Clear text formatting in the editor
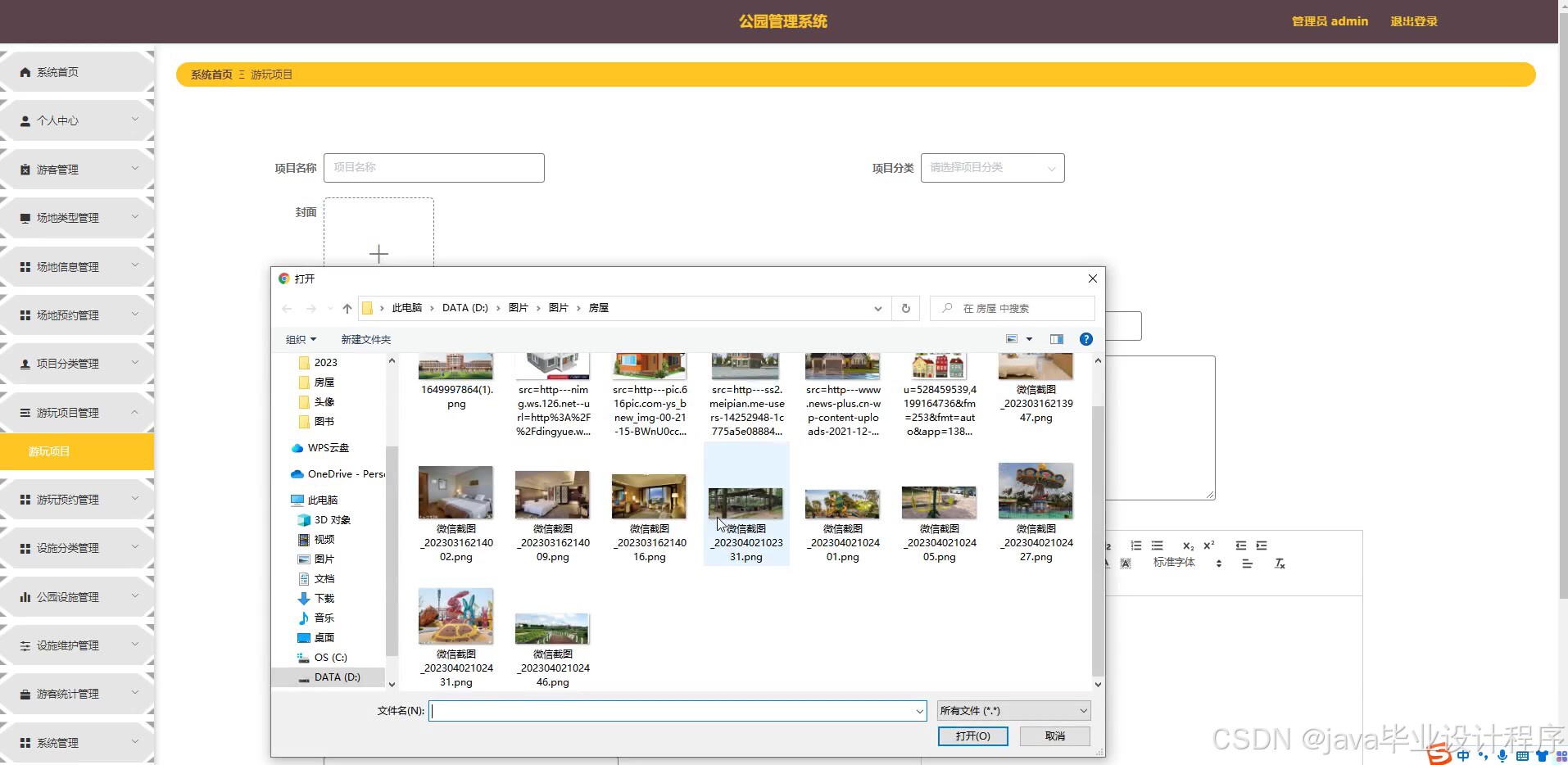 (x=1280, y=564)
